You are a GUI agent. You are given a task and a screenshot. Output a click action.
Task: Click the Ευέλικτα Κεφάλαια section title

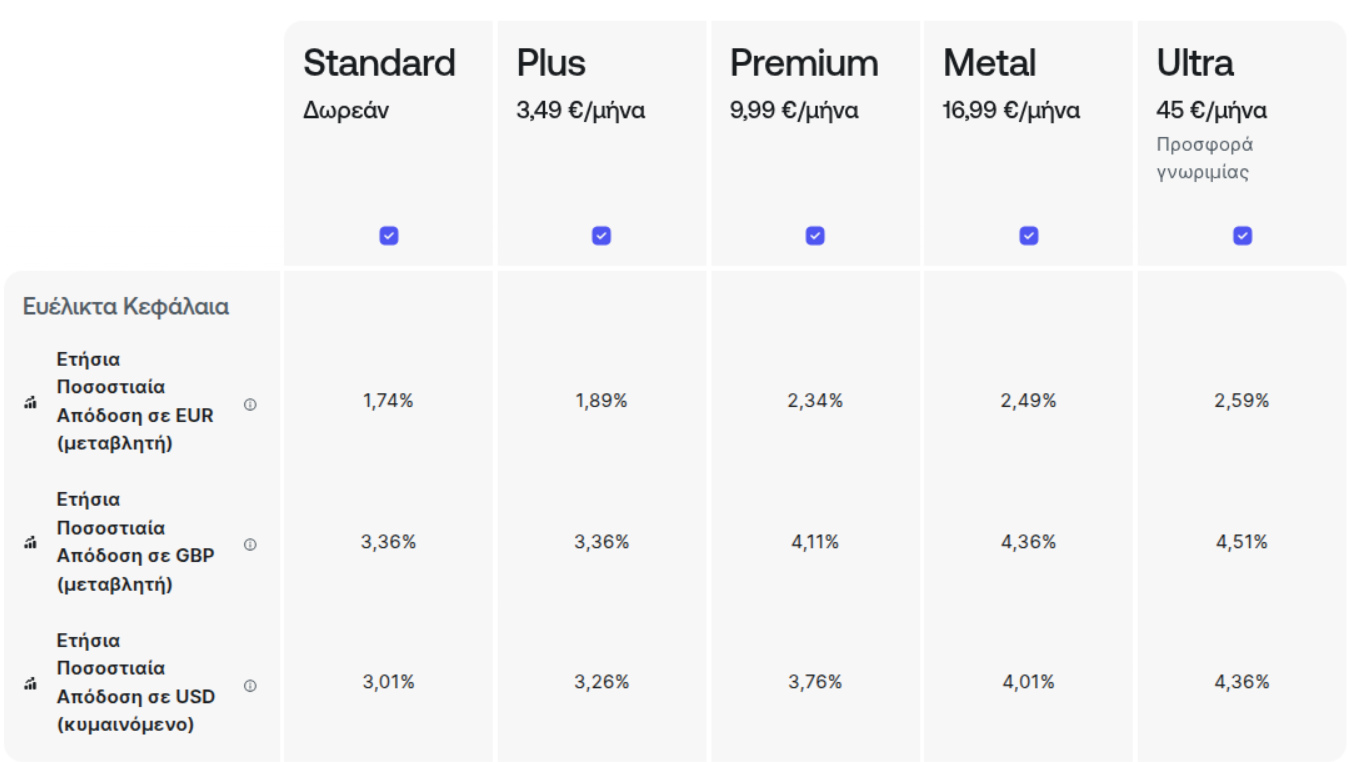126,307
